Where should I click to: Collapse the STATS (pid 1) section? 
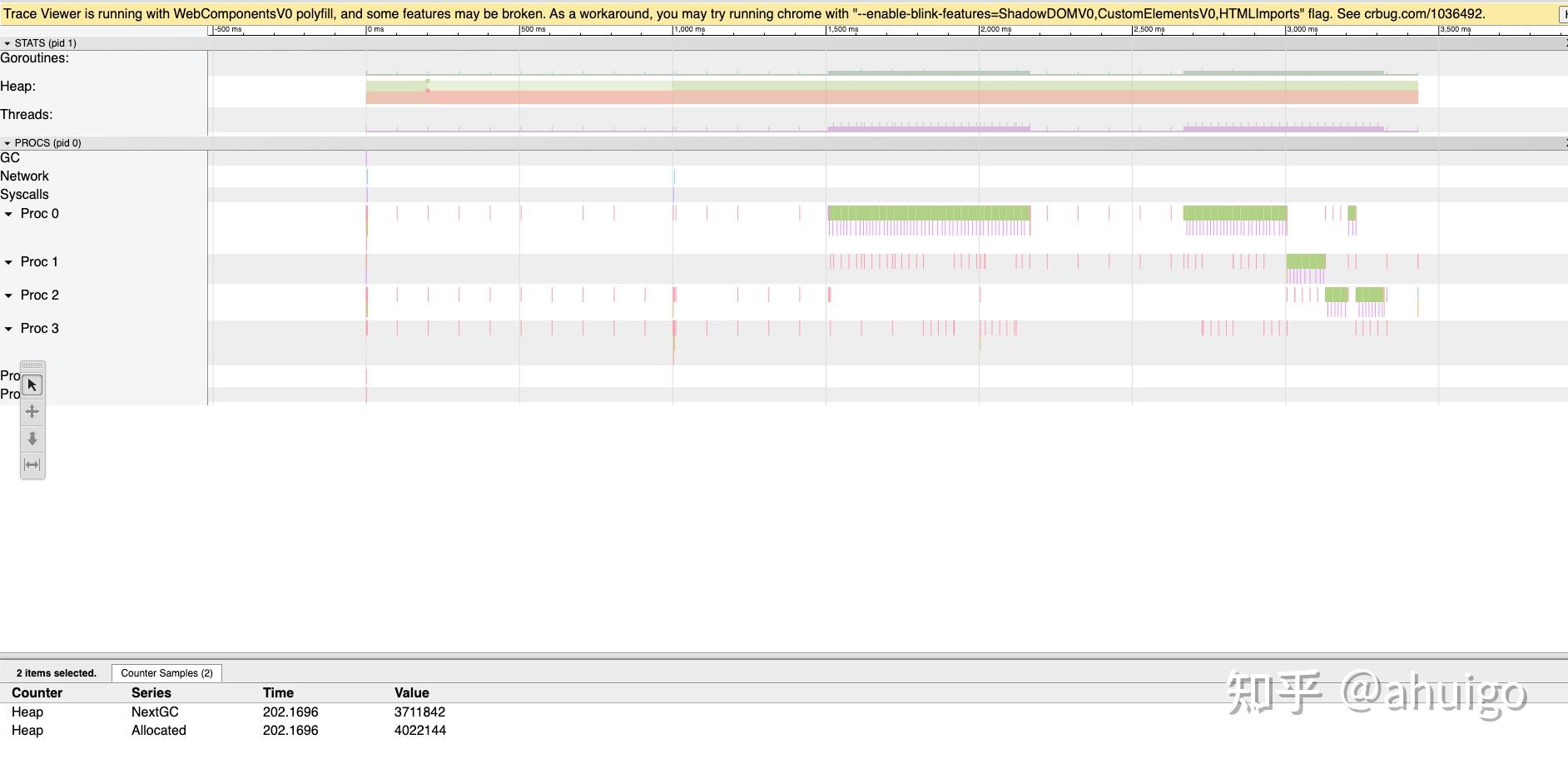click(x=7, y=43)
